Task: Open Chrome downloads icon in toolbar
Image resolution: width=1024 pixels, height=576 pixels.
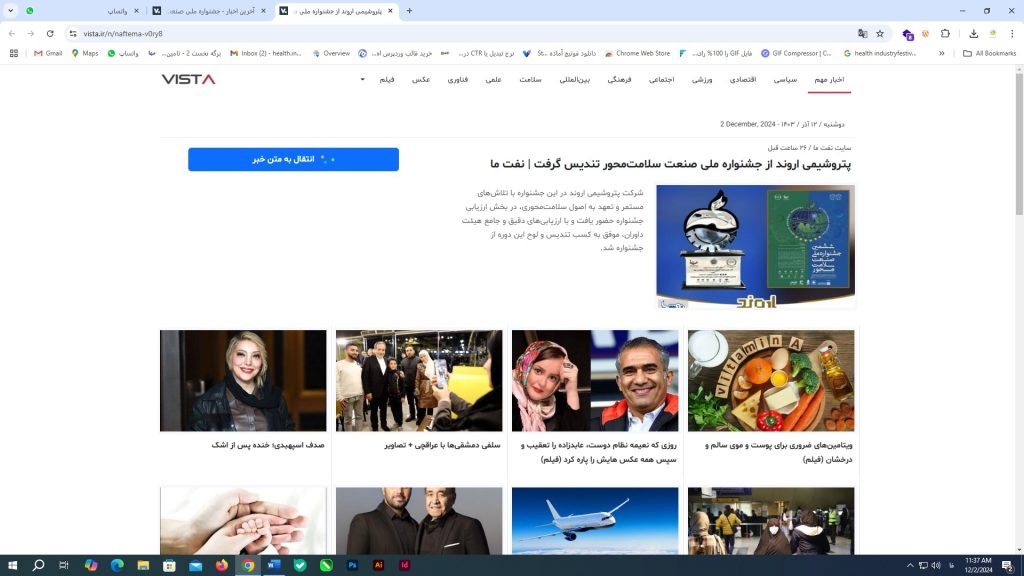Action: (x=973, y=33)
